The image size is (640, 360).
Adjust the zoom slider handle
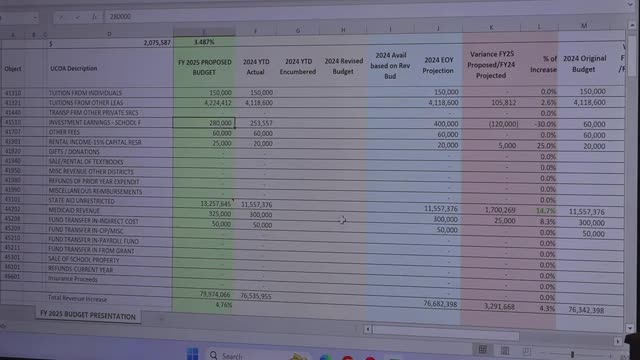click(x=572, y=354)
